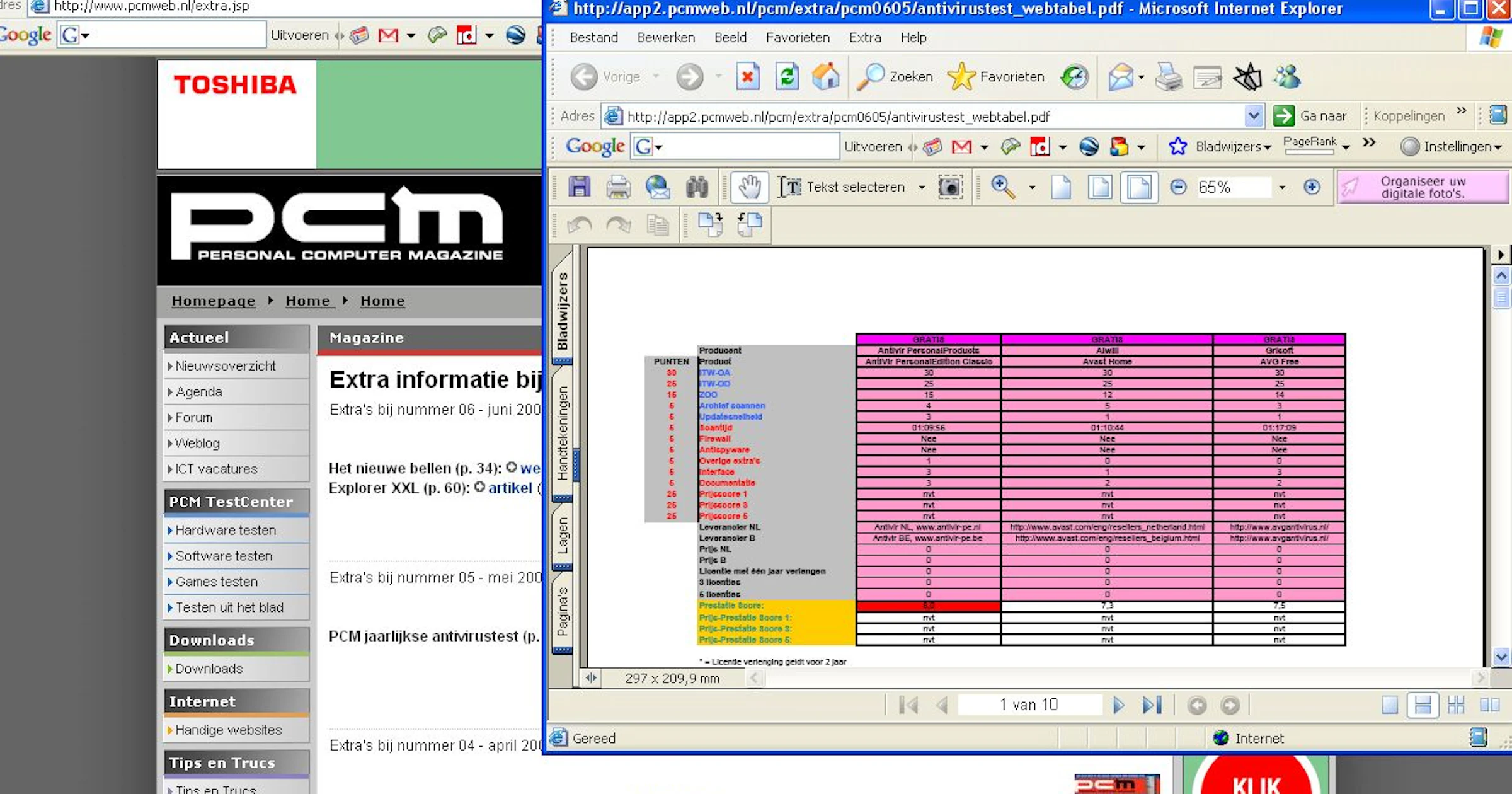Click the zoom out minus button
This screenshot has height=794, width=1512.
pyautogui.click(x=1178, y=187)
